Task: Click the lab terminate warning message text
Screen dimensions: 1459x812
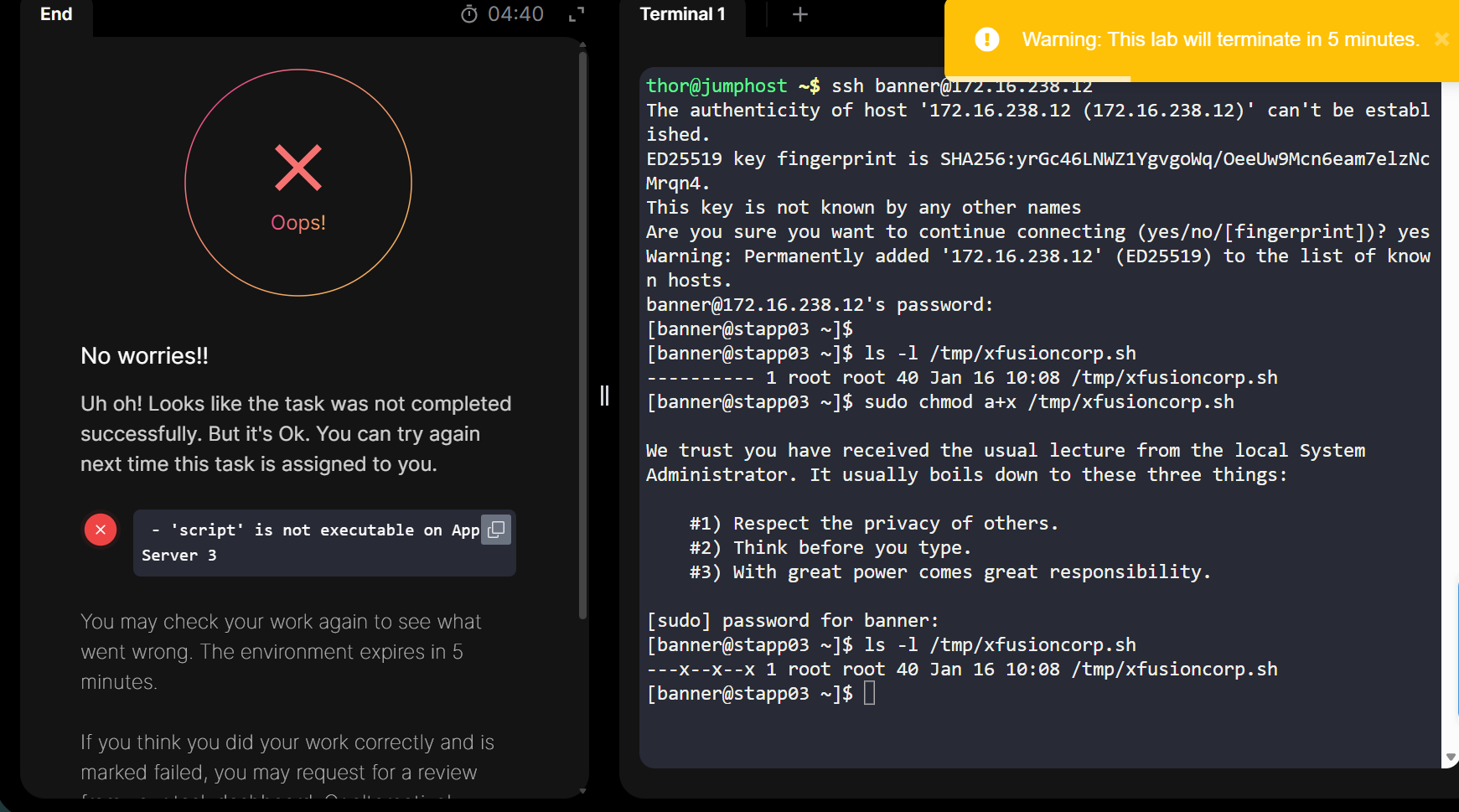Action: pos(1220,39)
